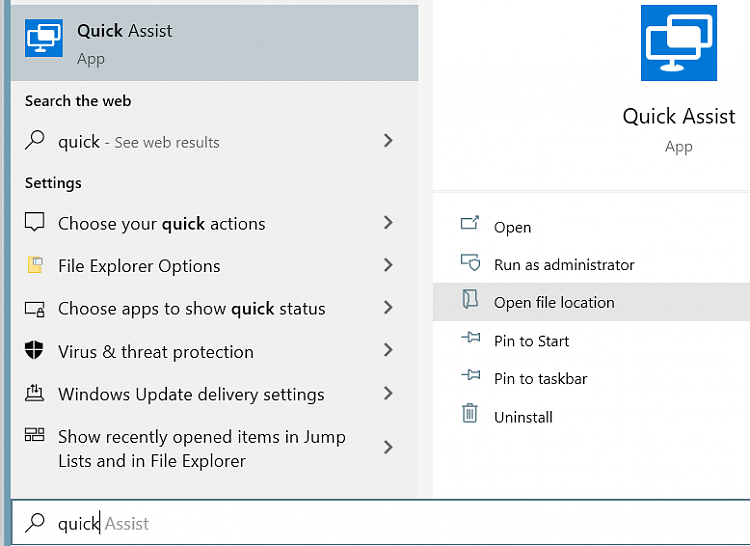Click the pin icon beside Pin to taskbar
The height and width of the screenshot is (546, 750).
tap(471, 375)
